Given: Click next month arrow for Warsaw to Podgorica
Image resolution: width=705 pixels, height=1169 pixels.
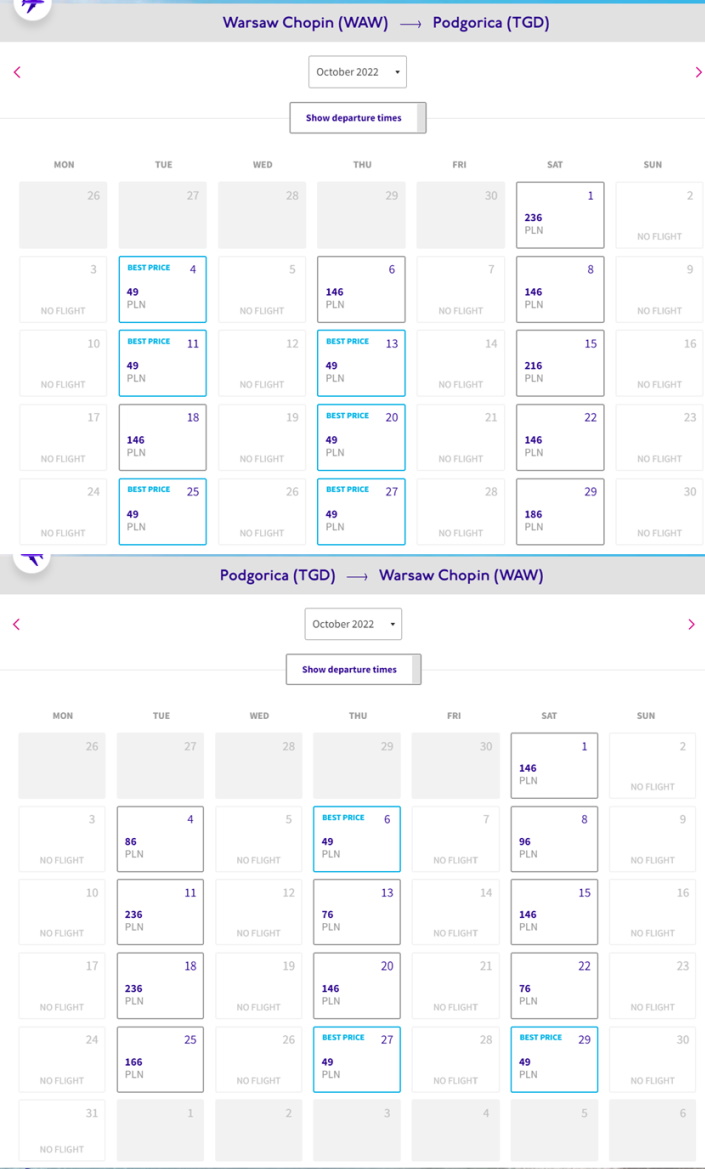Looking at the screenshot, I should click(698, 72).
